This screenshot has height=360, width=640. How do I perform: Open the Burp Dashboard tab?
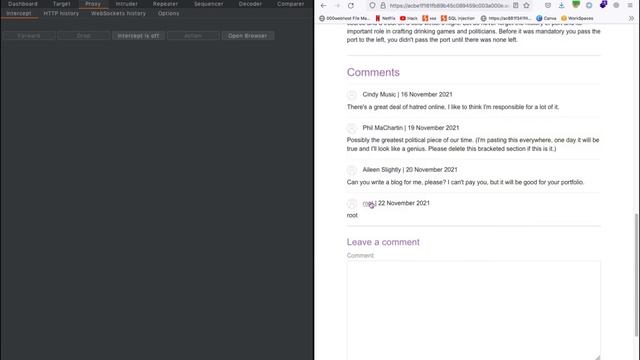tap(23, 4)
